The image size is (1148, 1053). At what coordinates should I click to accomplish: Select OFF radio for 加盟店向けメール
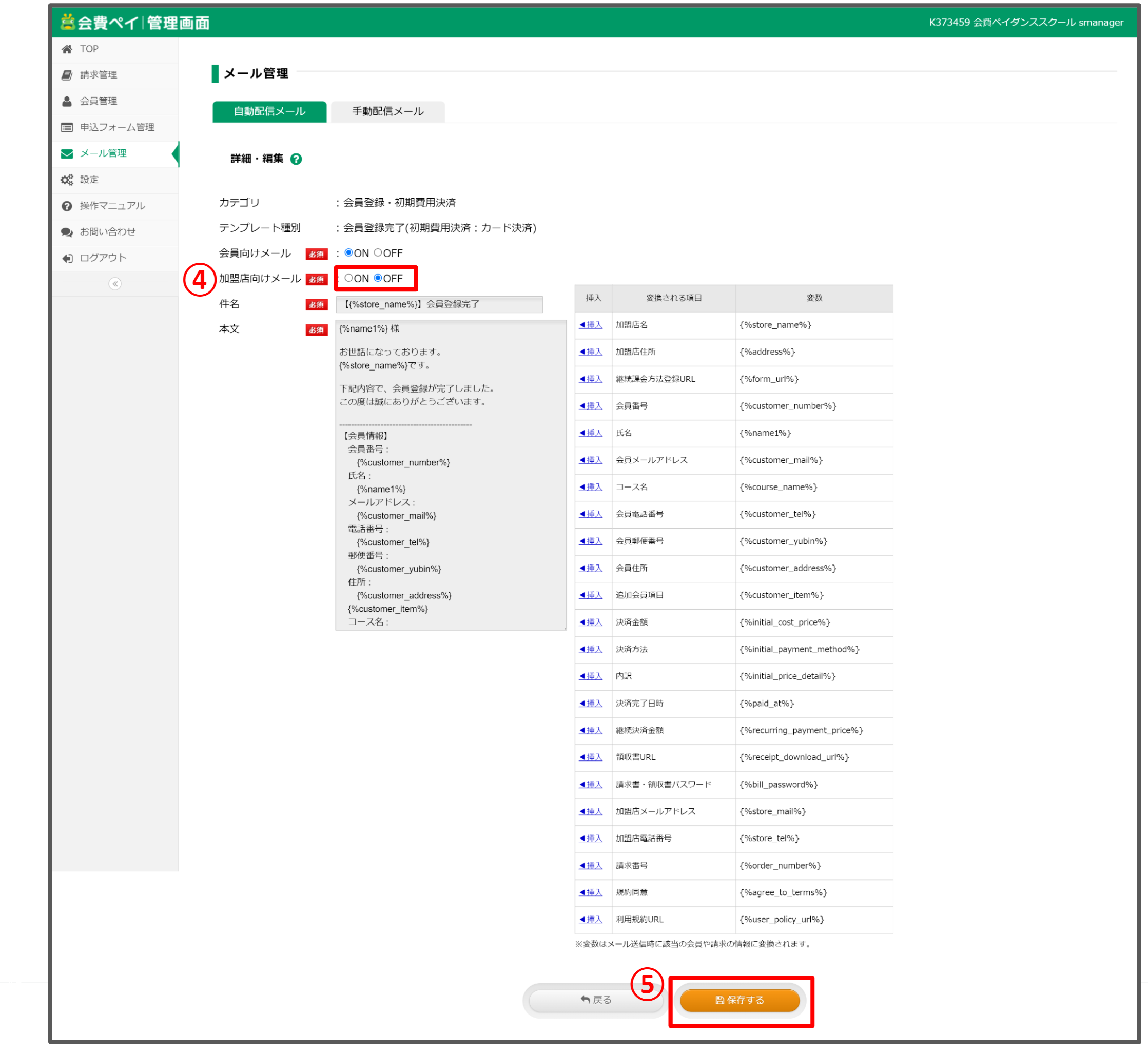point(379,279)
